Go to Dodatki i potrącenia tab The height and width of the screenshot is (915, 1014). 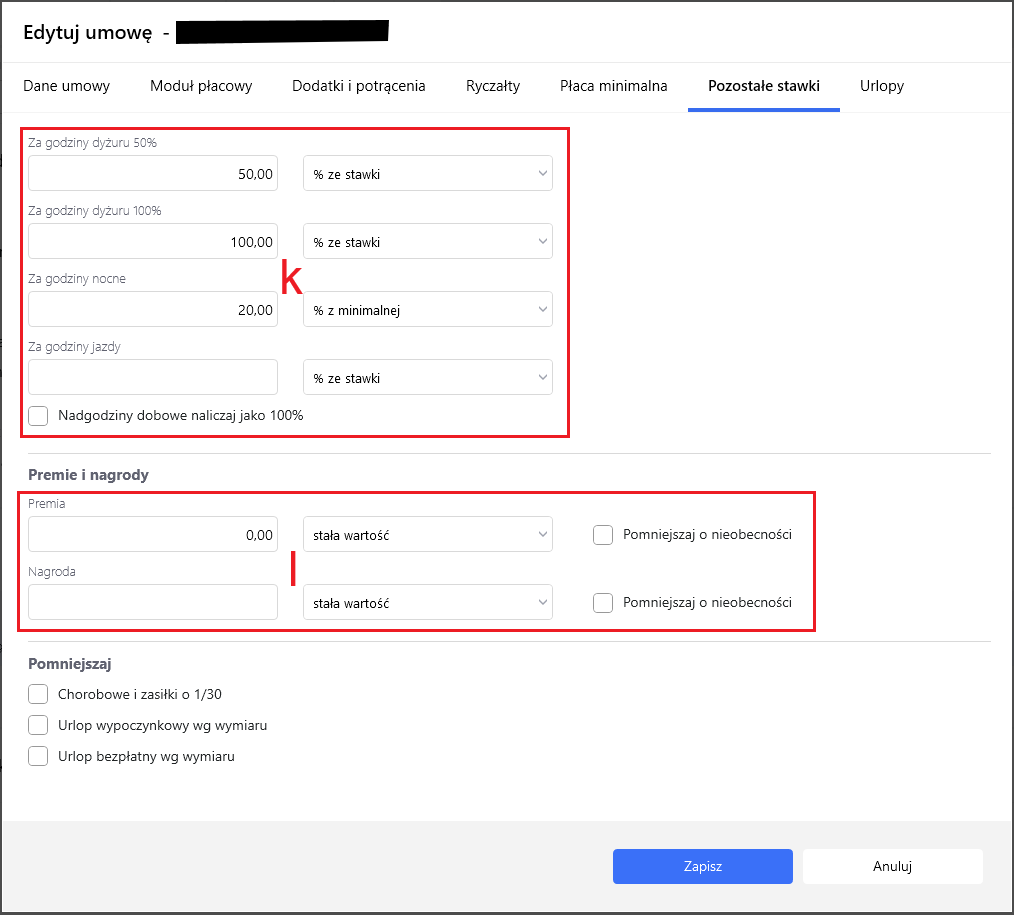pos(358,86)
